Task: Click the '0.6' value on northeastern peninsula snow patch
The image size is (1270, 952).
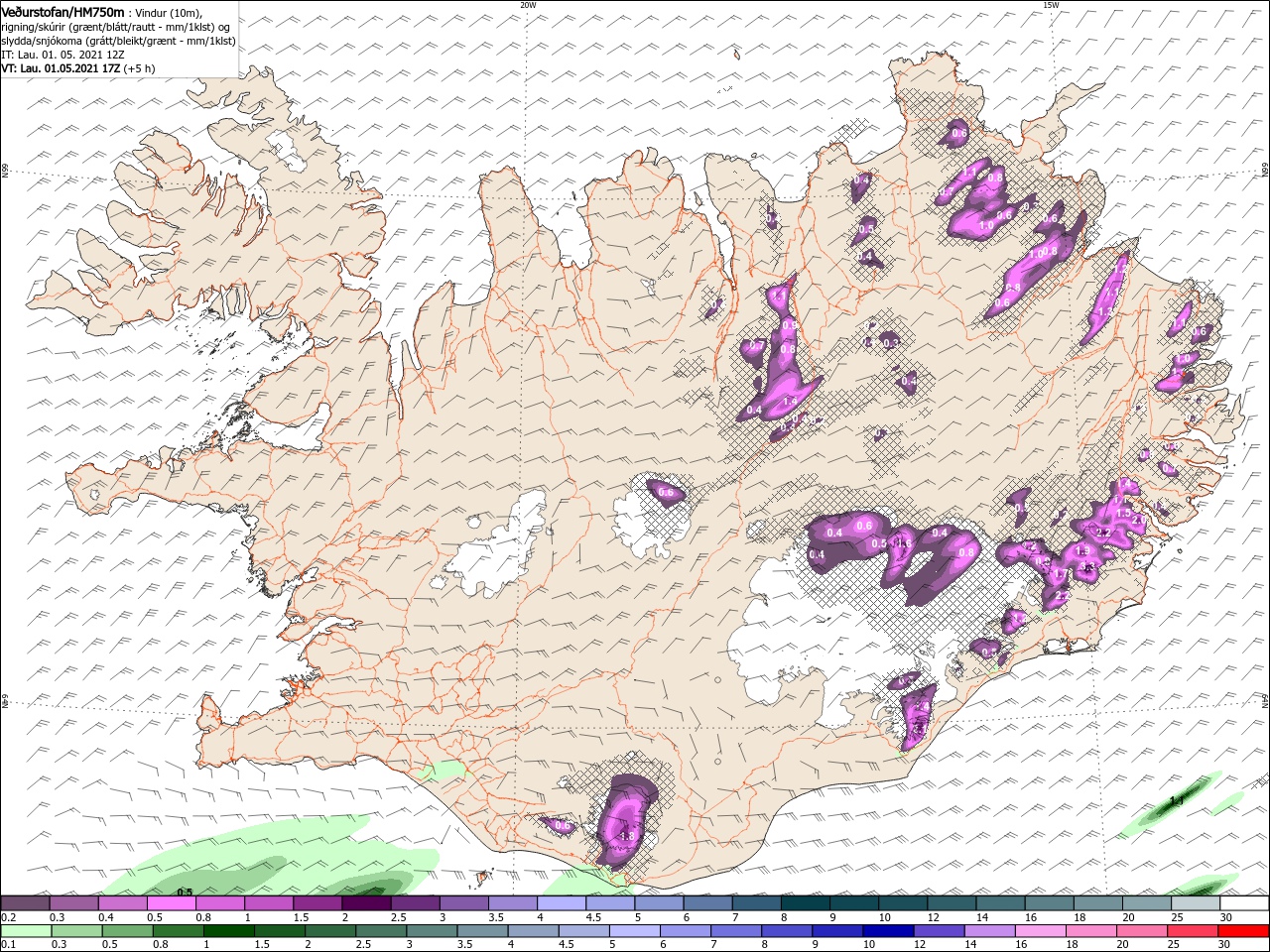Action: [x=959, y=133]
